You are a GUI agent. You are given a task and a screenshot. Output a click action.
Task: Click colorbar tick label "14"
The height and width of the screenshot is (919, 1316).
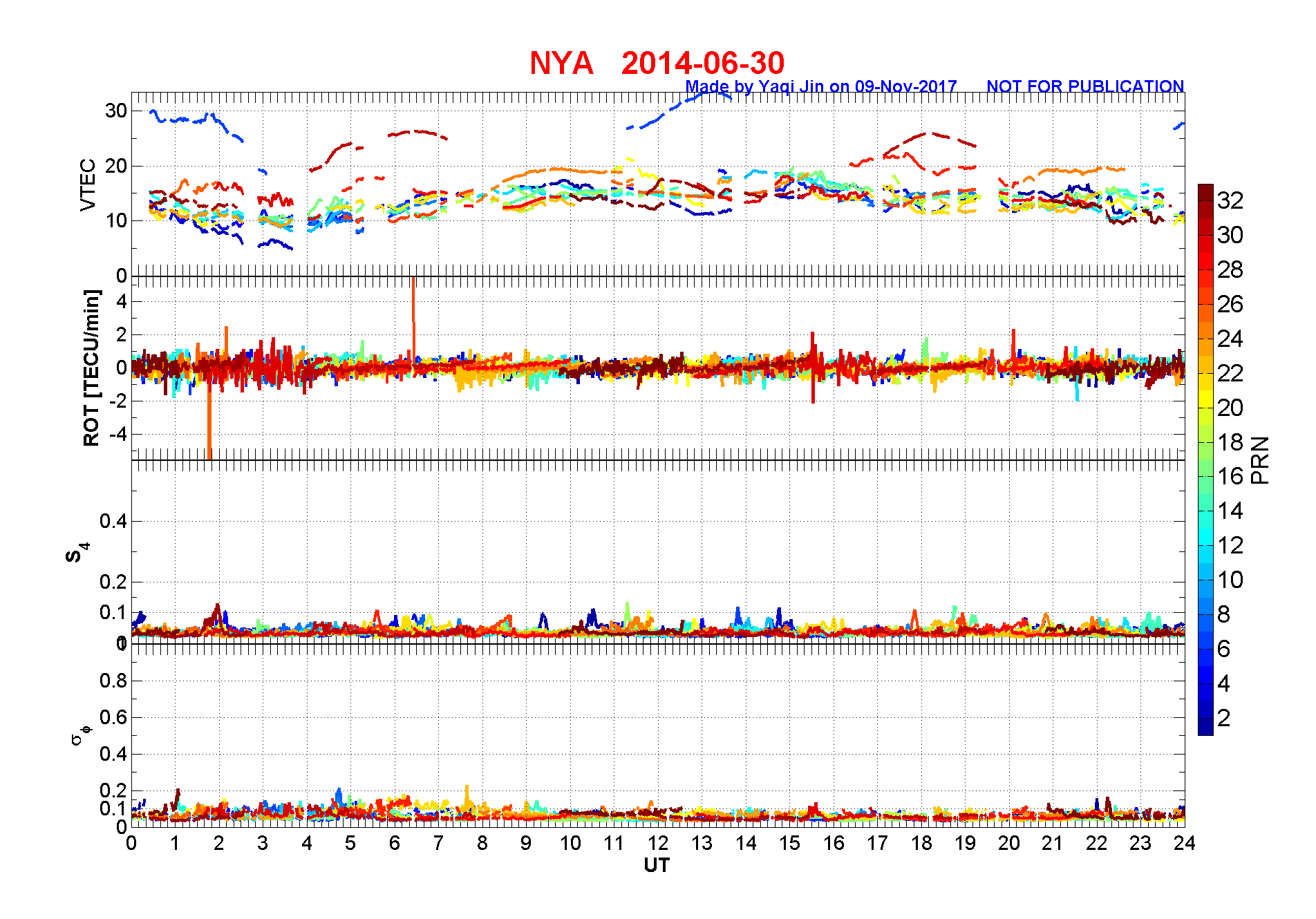1230,511
